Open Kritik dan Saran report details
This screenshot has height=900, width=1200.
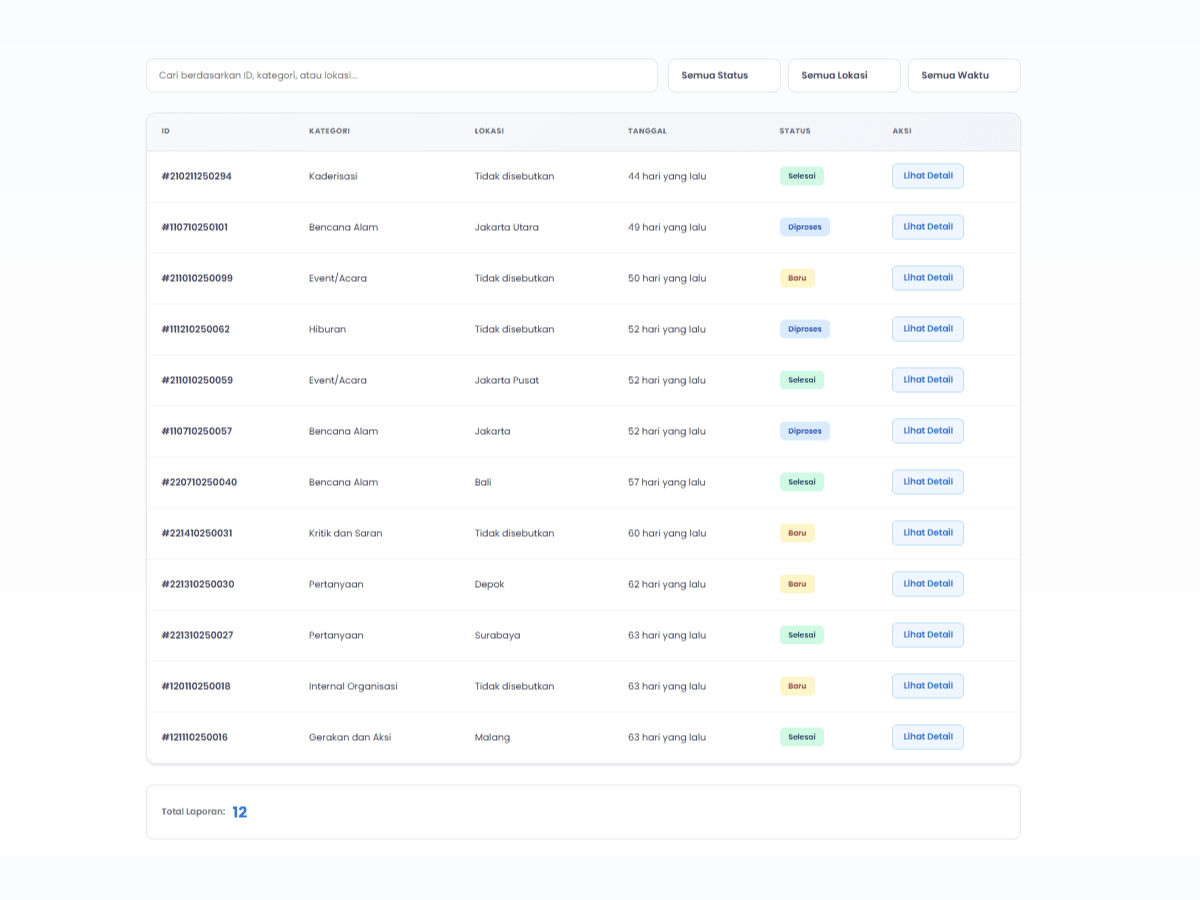[x=927, y=533]
